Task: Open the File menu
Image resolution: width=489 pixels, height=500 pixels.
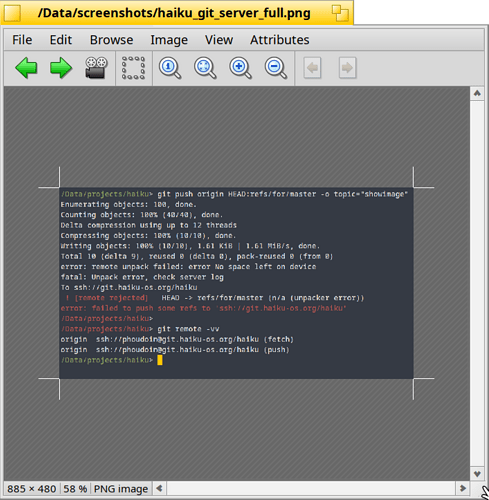Action: click(x=22, y=40)
